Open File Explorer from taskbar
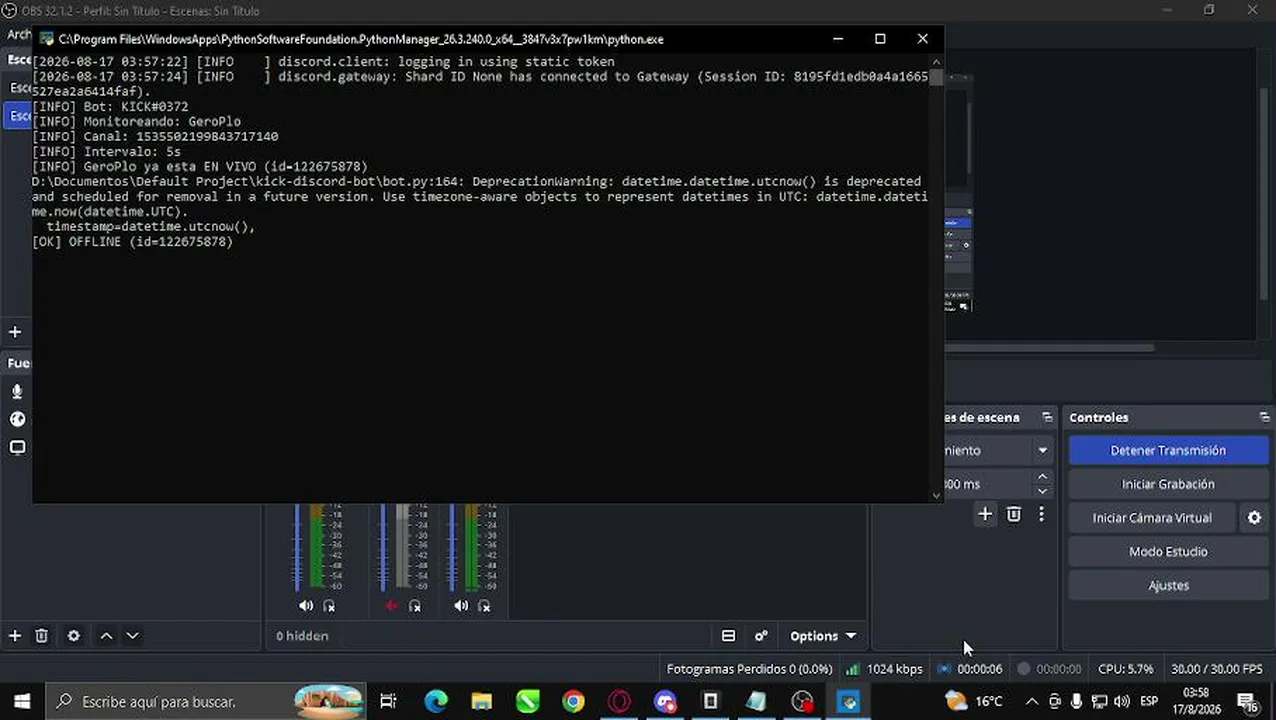Viewport: 1276px width, 720px height. pyautogui.click(x=482, y=702)
